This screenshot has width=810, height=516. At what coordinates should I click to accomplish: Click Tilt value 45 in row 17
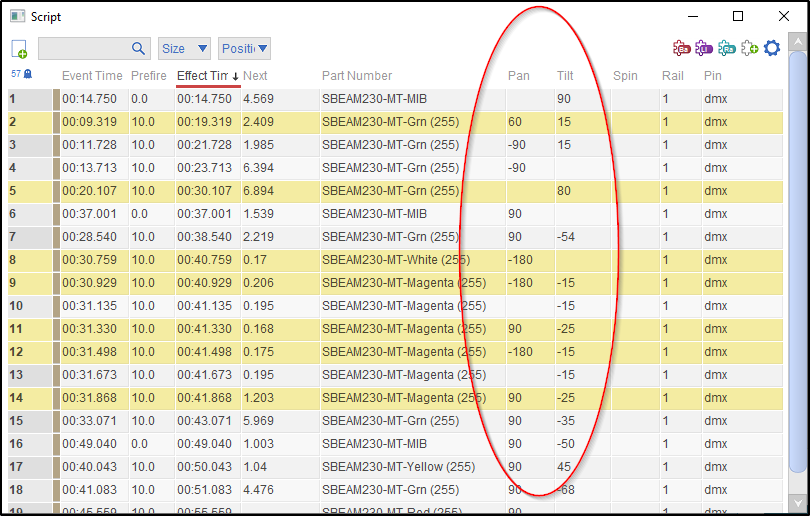tap(564, 467)
